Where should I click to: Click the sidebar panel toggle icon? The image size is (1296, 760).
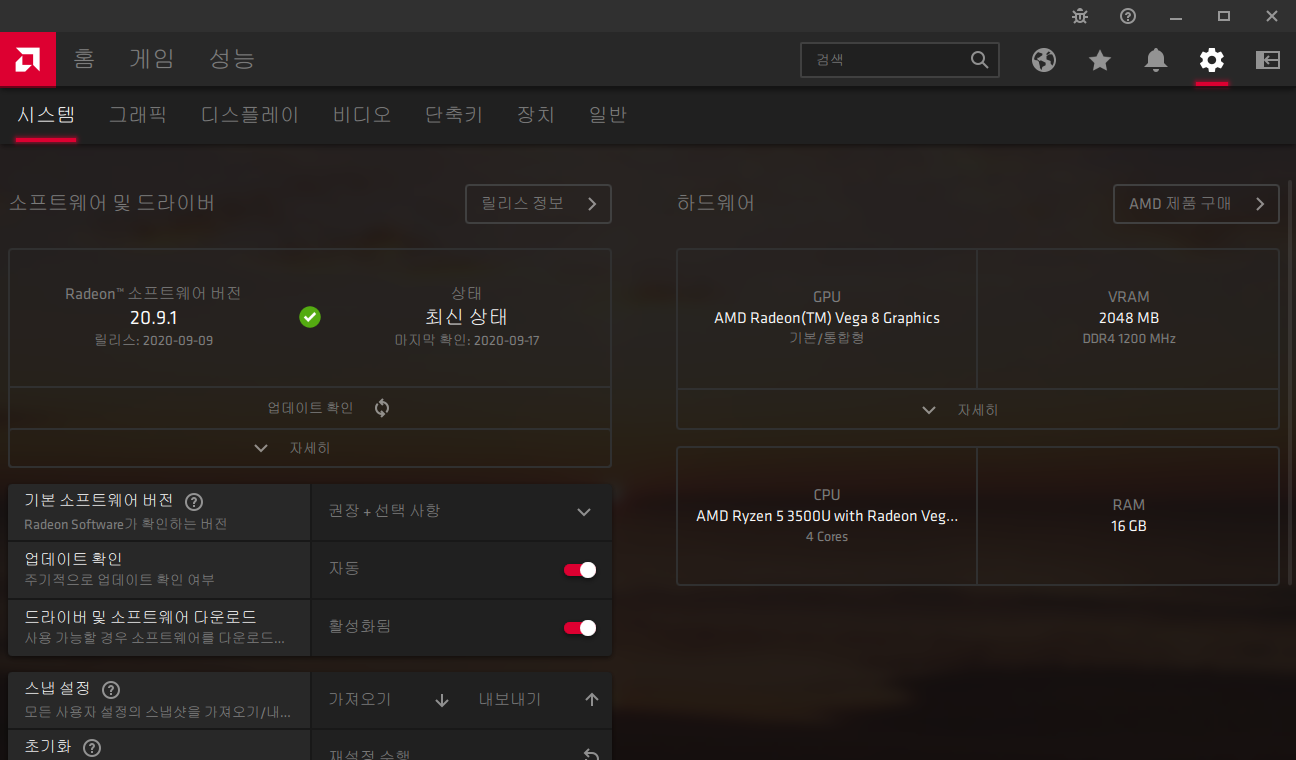coord(1268,60)
